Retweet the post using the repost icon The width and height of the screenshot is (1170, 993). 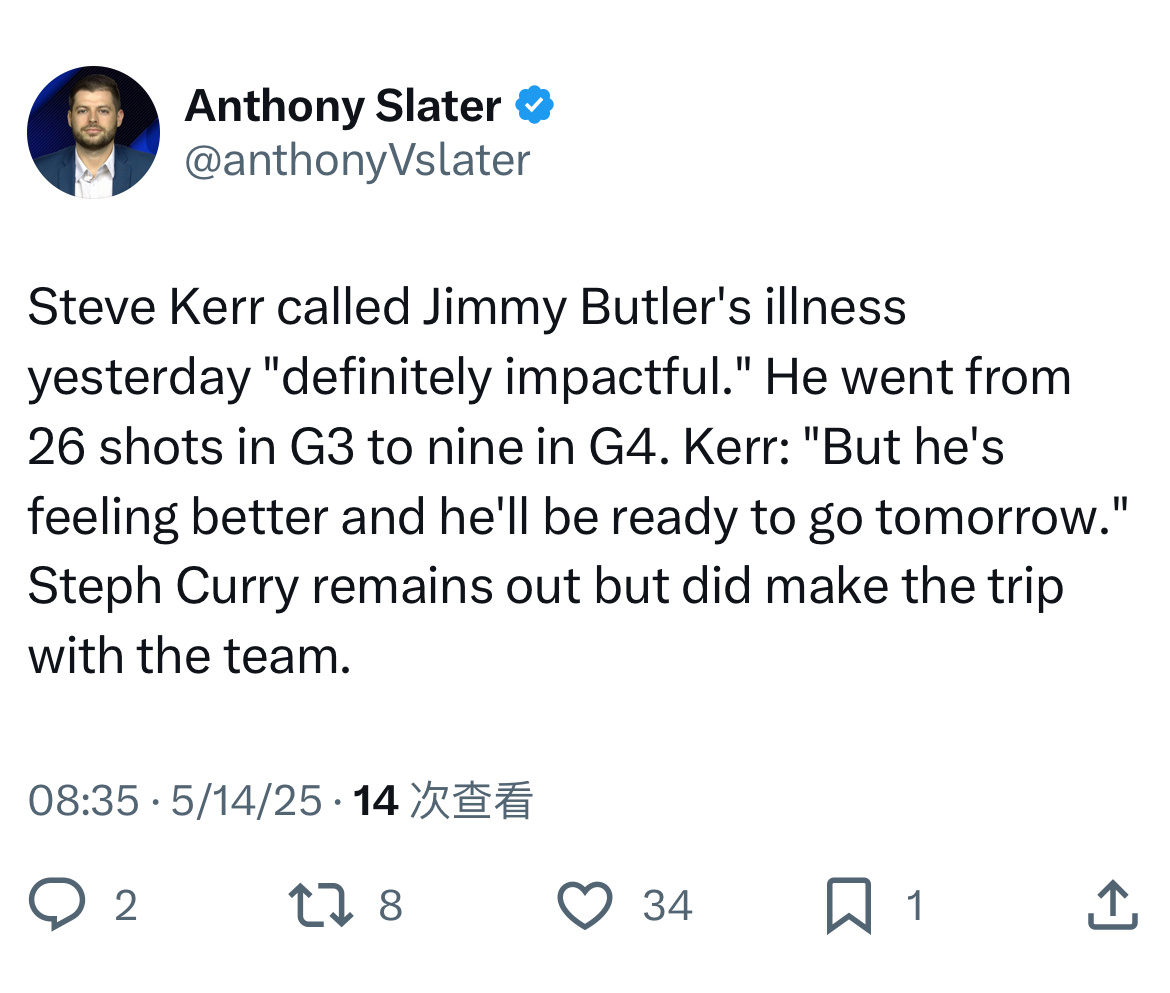coord(321,905)
